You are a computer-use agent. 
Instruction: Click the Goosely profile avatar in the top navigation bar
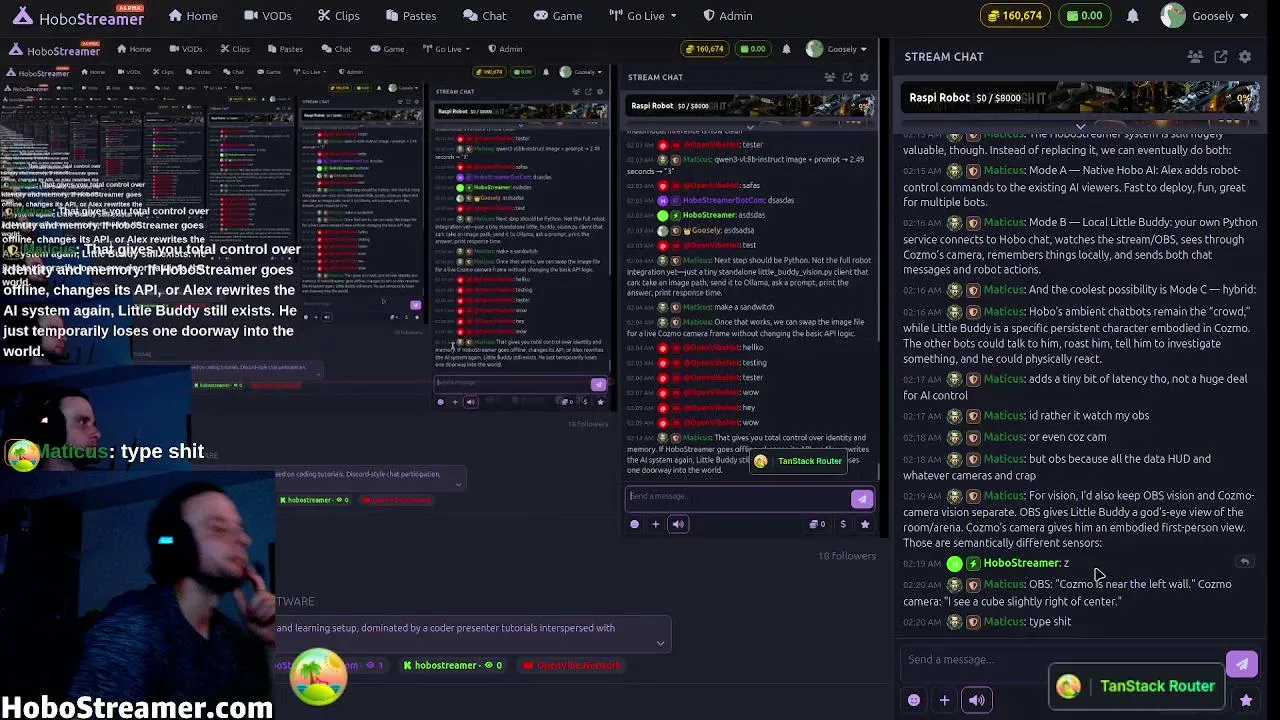(x=1173, y=16)
